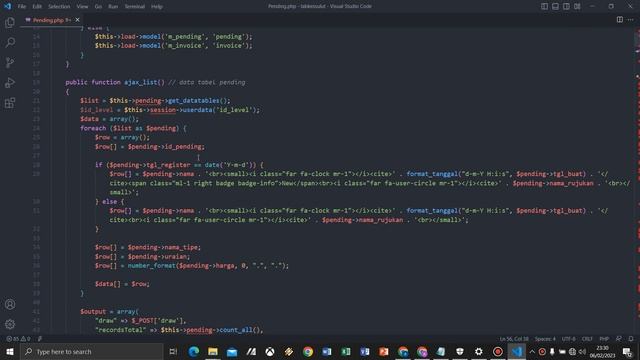Open Microsoft Excel from taskbar

click(346, 351)
